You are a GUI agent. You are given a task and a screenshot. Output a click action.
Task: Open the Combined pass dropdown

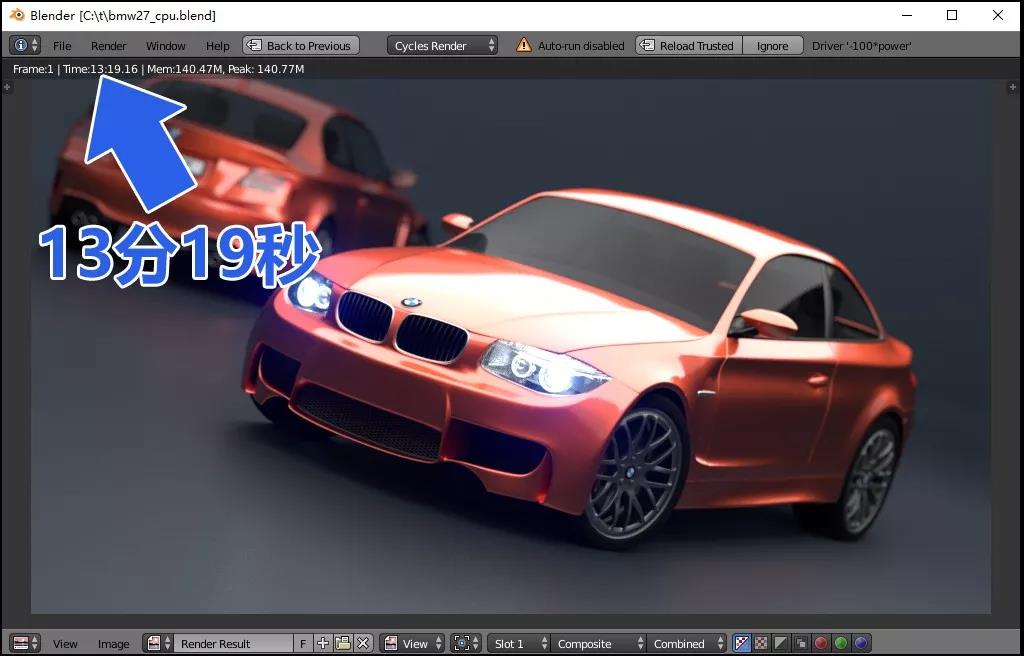click(686, 643)
